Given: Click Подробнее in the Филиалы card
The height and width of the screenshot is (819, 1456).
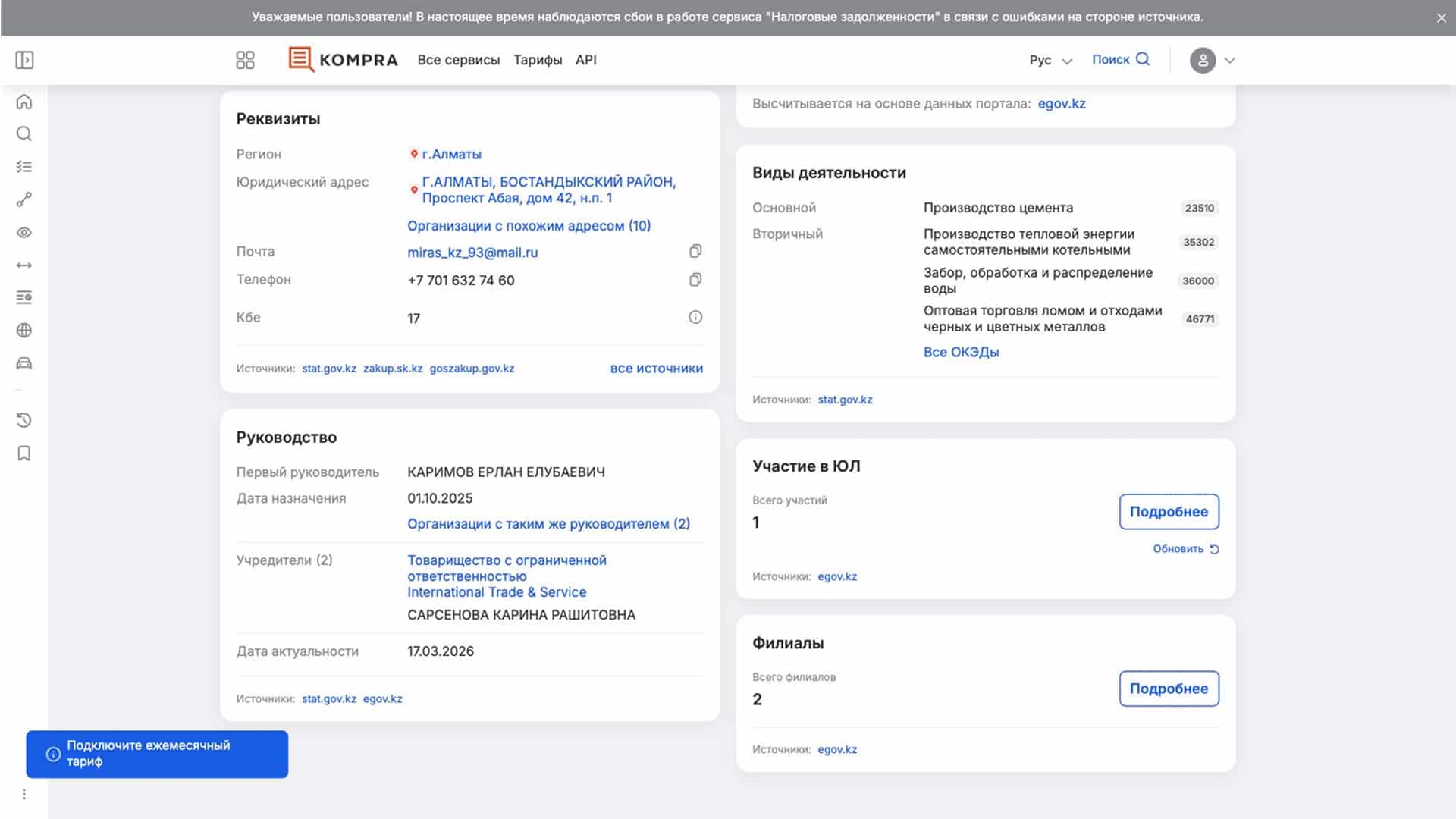Looking at the screenshot, I should (1168, 689).
